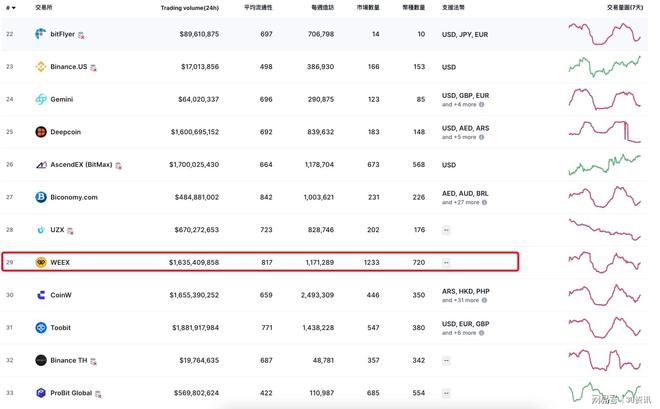Open the Gemini logo icon
Image resolution: width=660 pixels, height=409 pixels.
[x=41, y=99]
